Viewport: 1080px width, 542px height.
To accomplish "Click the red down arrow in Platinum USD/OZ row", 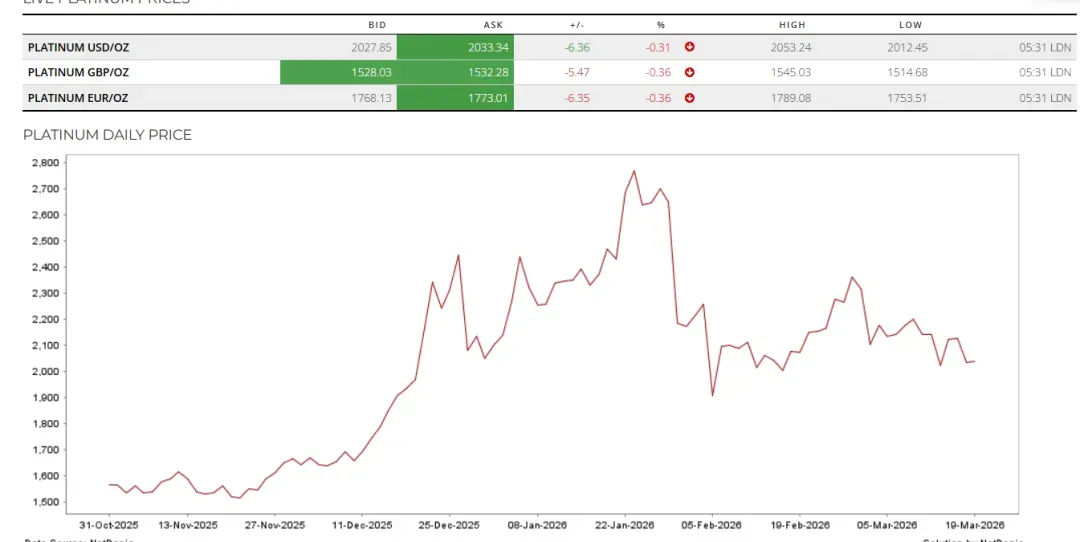I will (x=689, y=48).
